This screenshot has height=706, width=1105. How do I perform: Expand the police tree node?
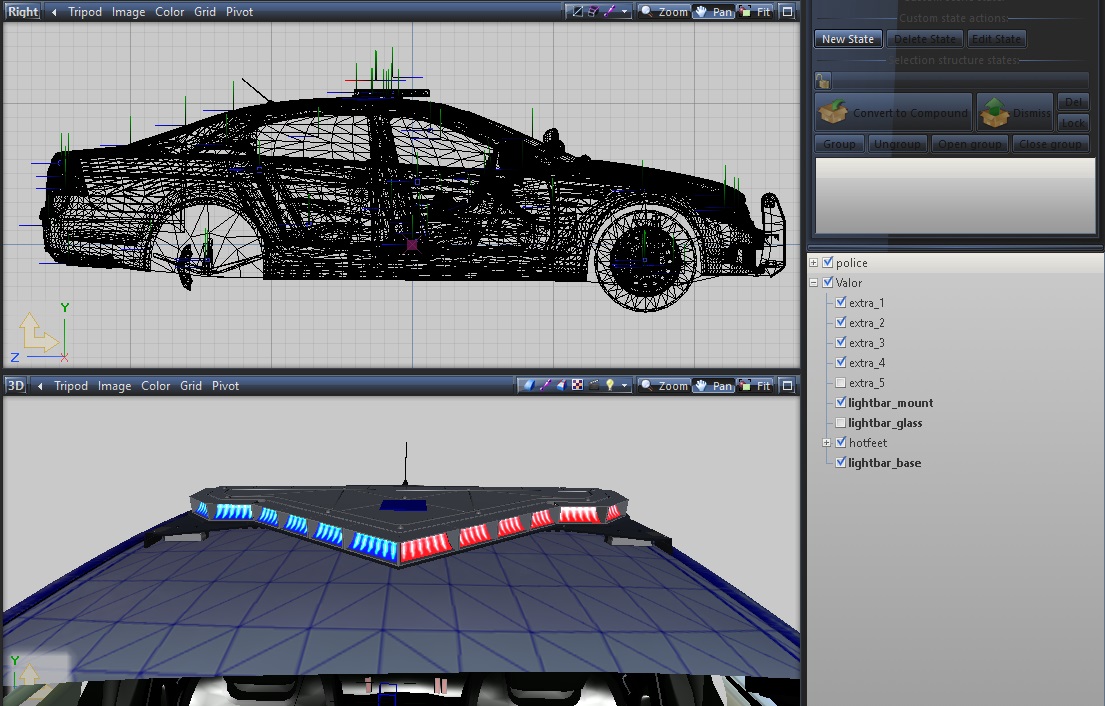click(814, 263)
